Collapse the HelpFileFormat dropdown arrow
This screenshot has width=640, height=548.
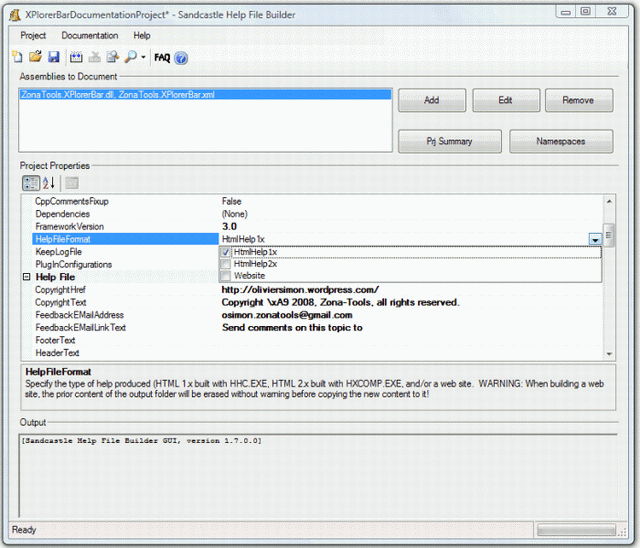[595, 240]
